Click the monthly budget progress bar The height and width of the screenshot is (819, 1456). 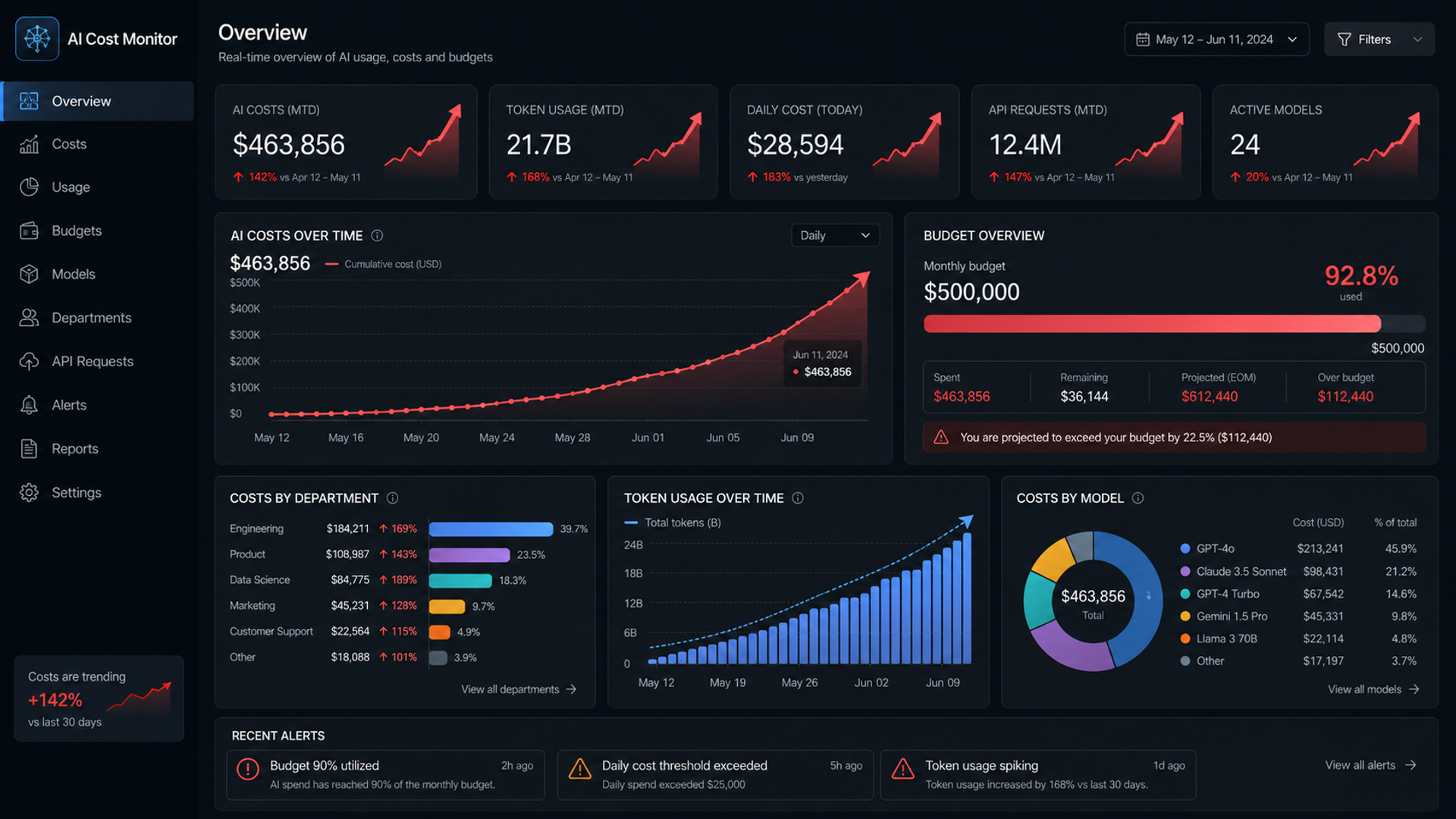click(1174, 324)
